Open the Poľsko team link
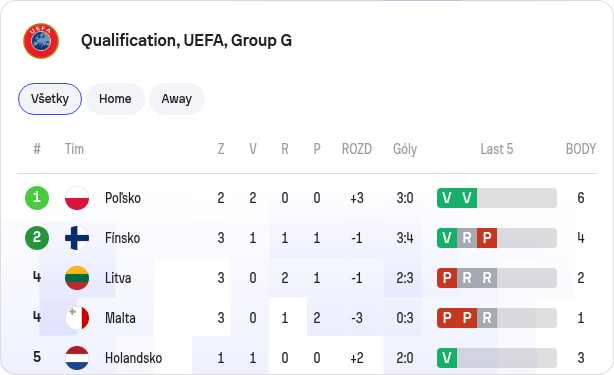The image size is (614, 375). point(123,198)
